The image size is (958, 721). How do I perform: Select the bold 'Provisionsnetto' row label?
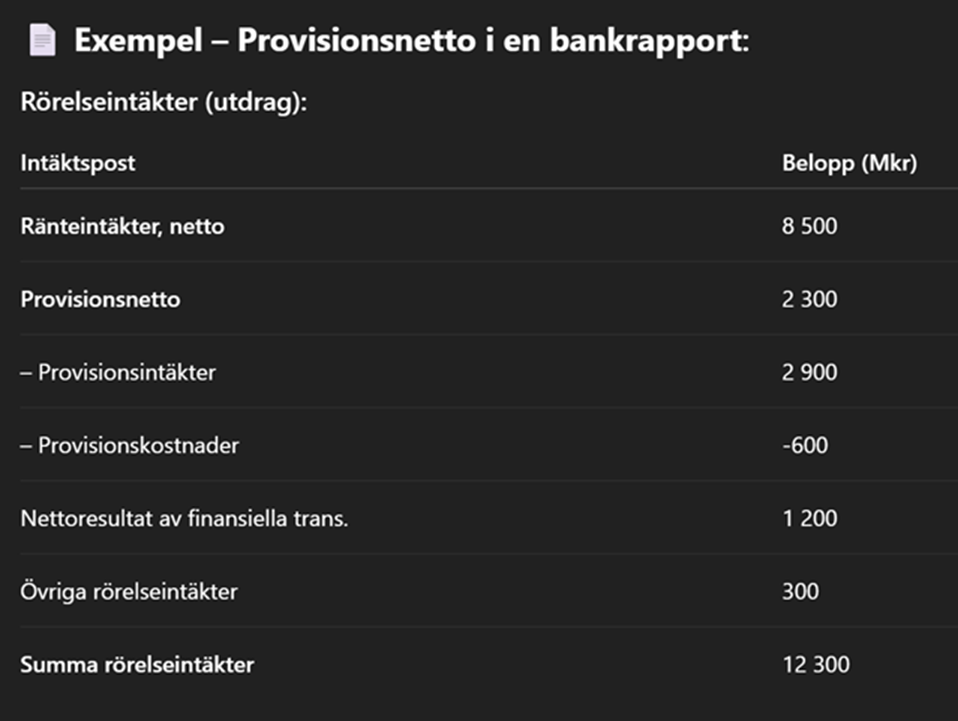pos(100,299)
